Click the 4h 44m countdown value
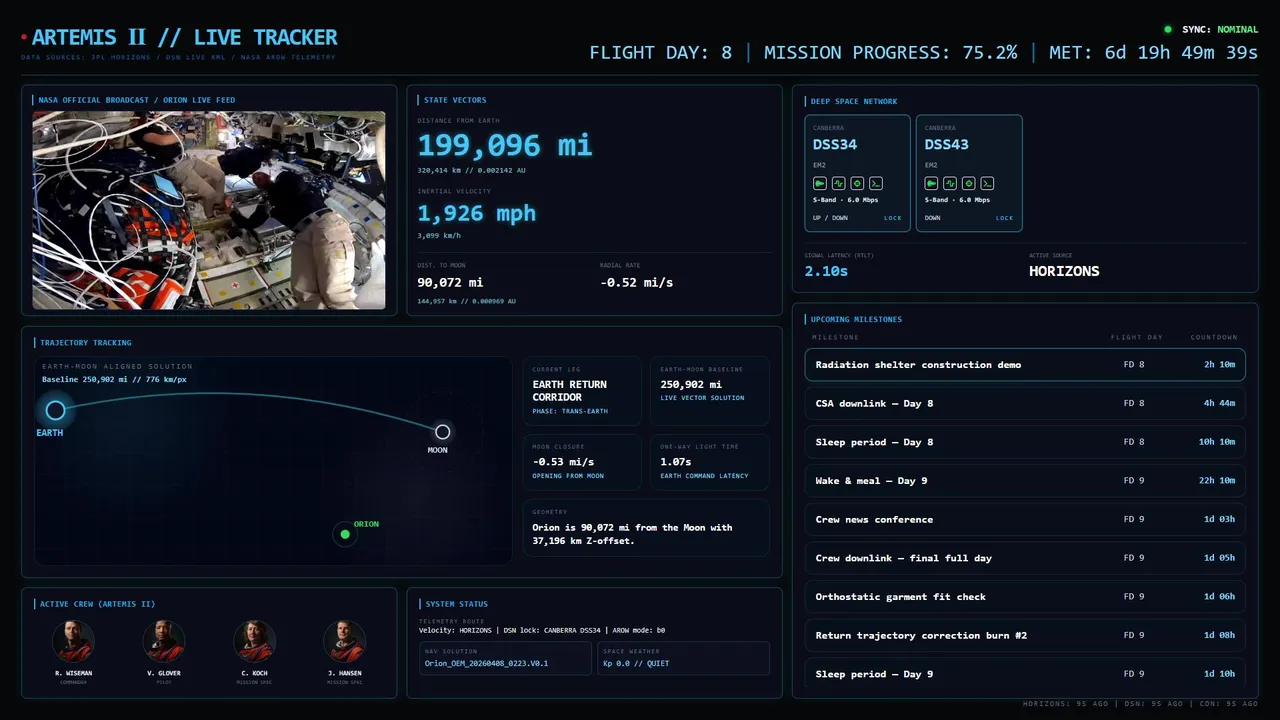Screen dimensions: 1280x720 [1219, 404]
